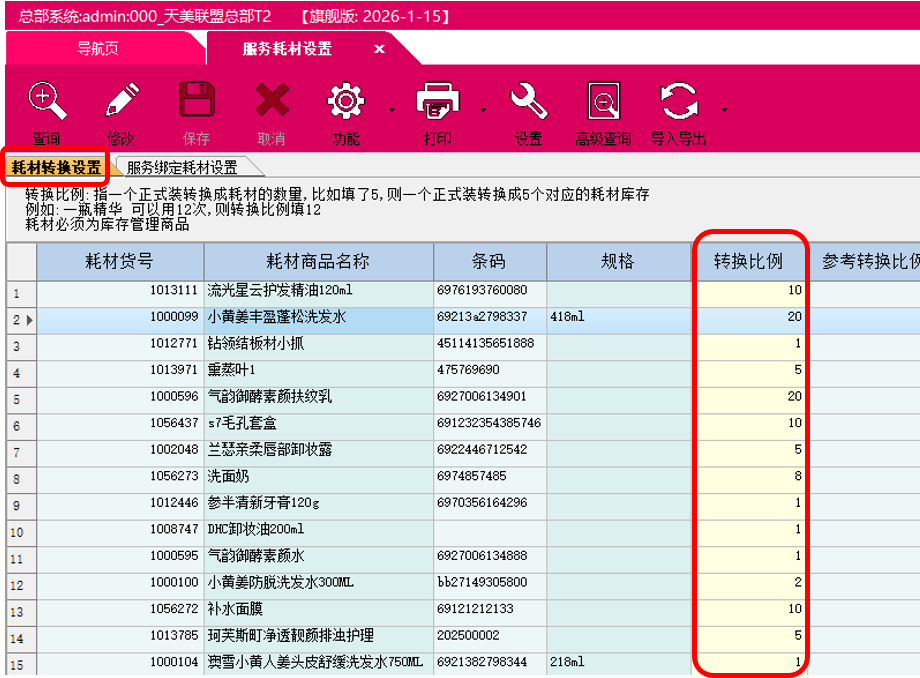This screenshot has width=920, height=678.
Task: Expand the dropdown arrow next to 功能
Action: [x=392, y=110]
